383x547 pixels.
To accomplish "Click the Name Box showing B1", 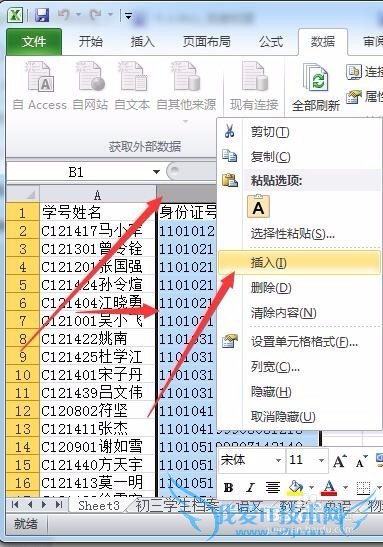I will [76, 172].
